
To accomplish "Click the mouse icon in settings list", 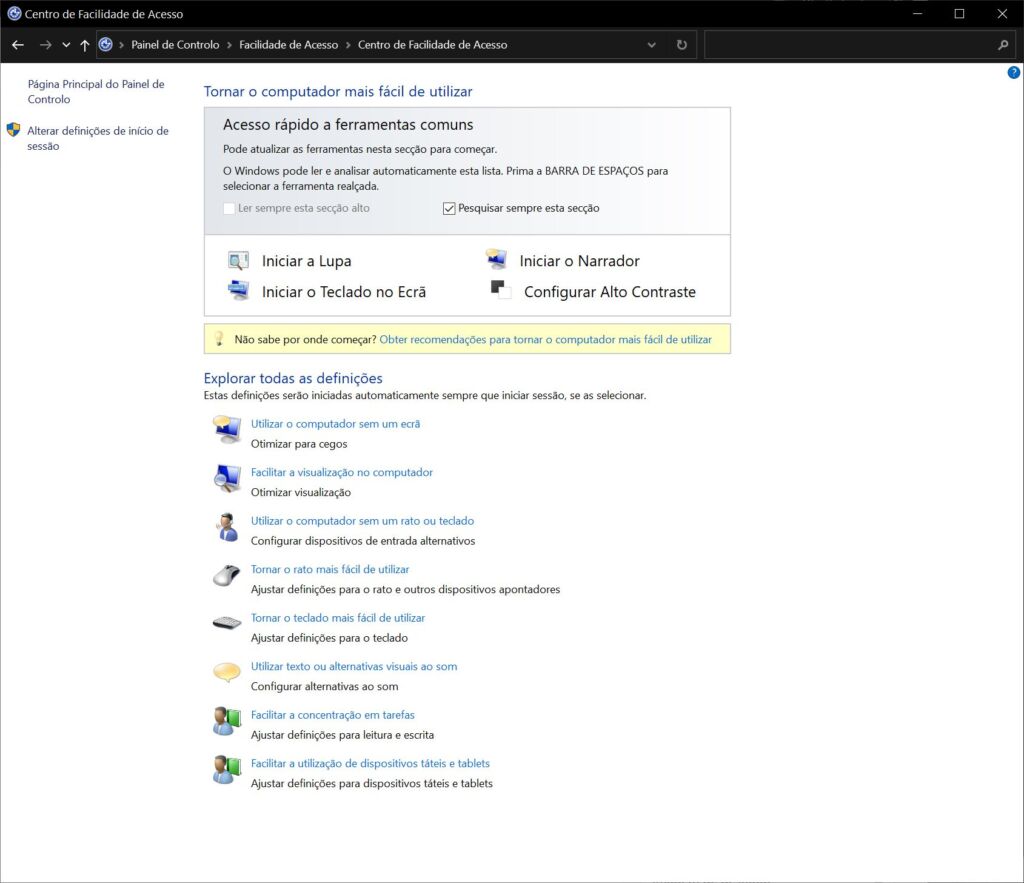I will click(x=227, y=575).
